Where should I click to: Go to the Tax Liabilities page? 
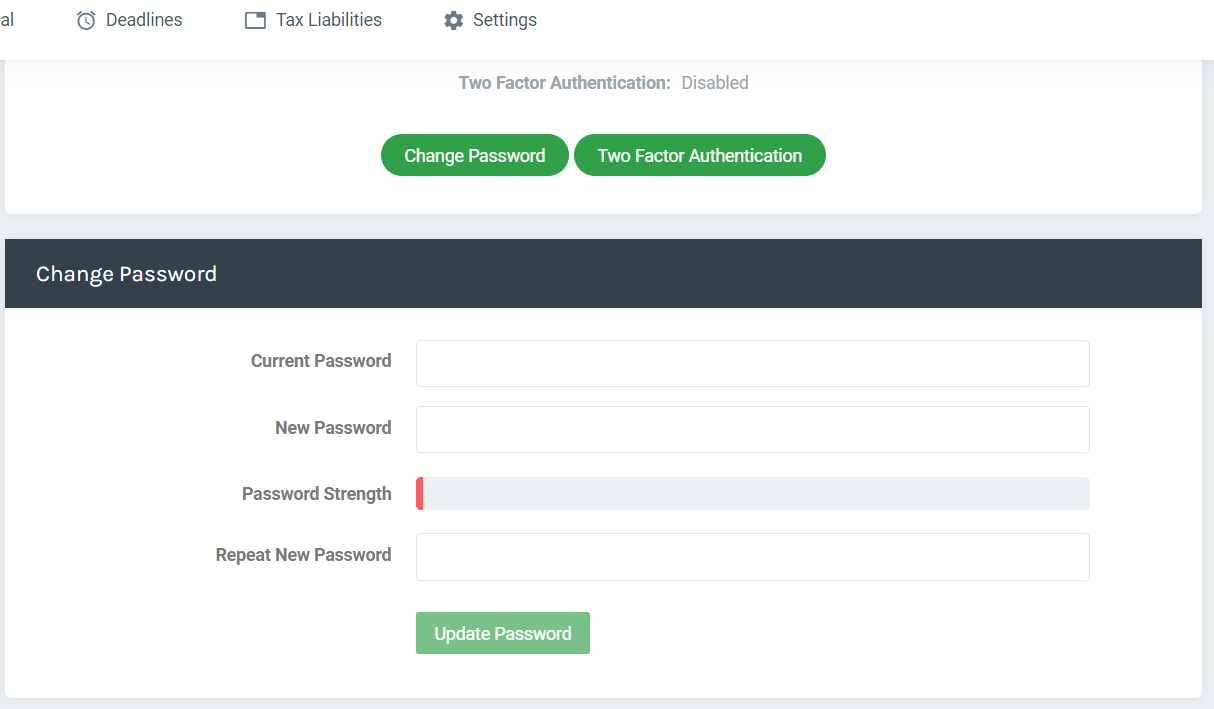328,20
